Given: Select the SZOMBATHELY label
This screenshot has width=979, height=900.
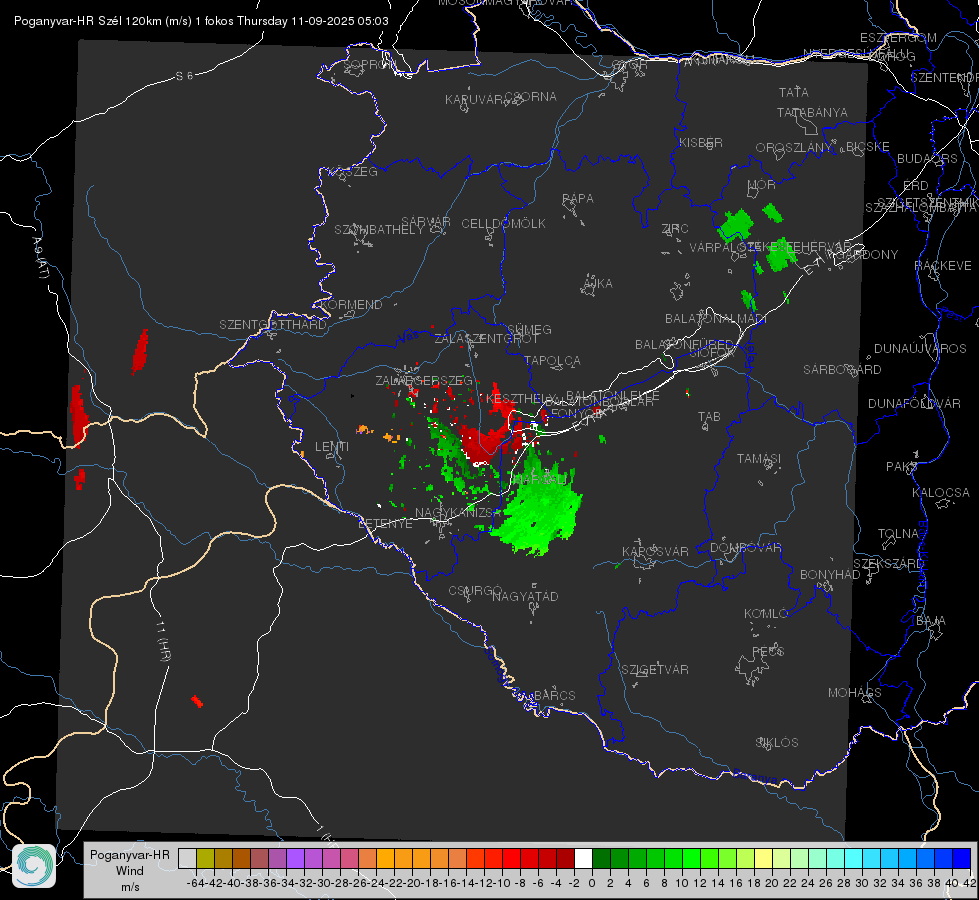Looking at the screenshot, I should point(379,229).
